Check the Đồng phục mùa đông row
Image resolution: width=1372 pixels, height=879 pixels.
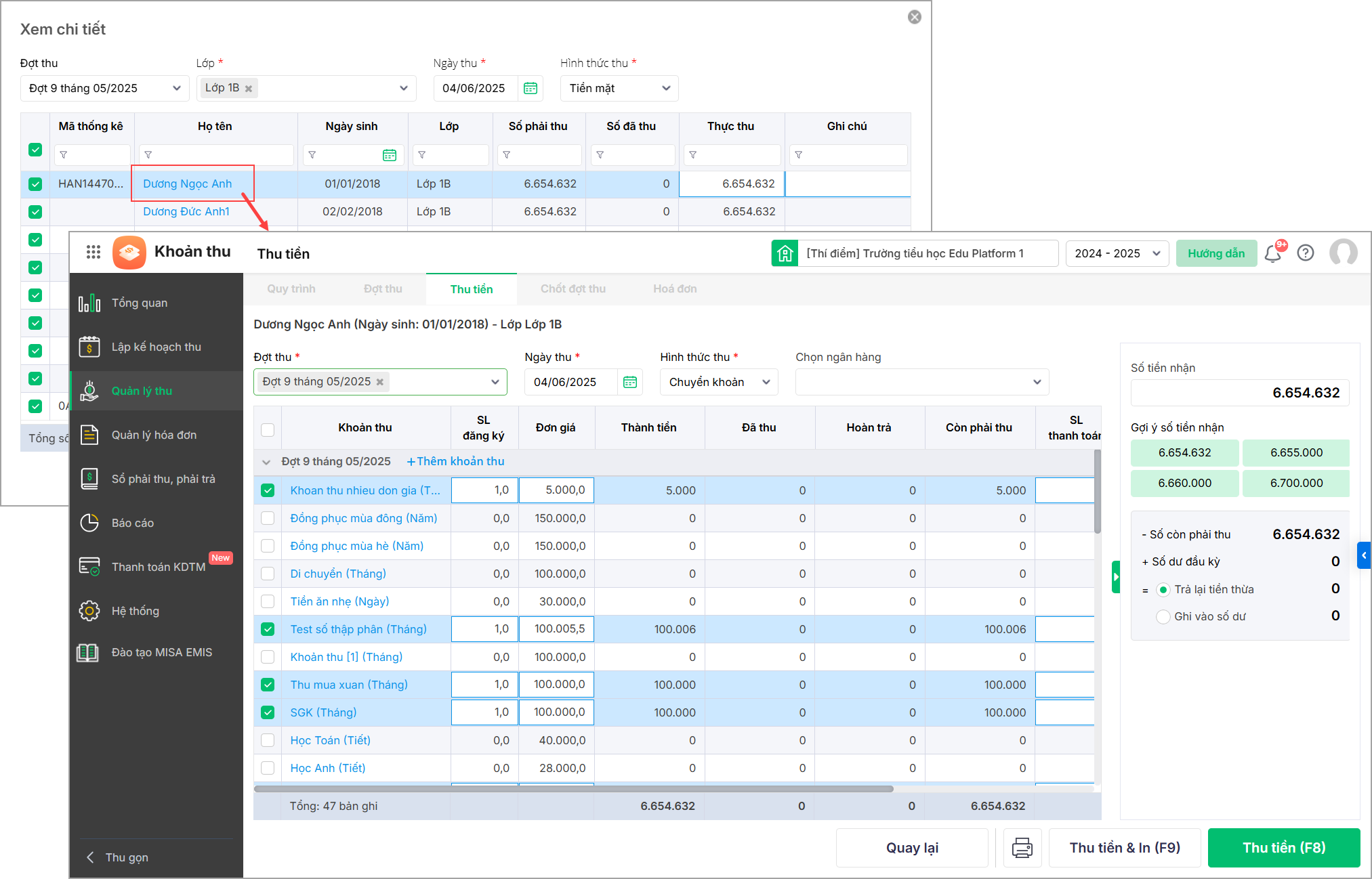[x=268, y=519]
